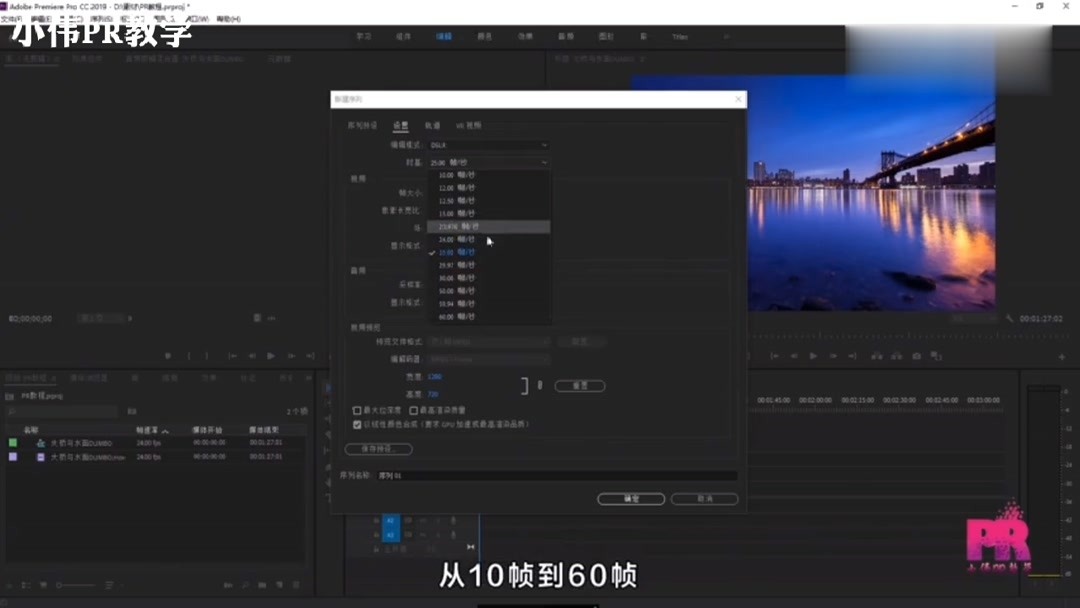Select the Play button in the Program monitor
This screenshot has height=608, width=1080.
coord(812,355)
